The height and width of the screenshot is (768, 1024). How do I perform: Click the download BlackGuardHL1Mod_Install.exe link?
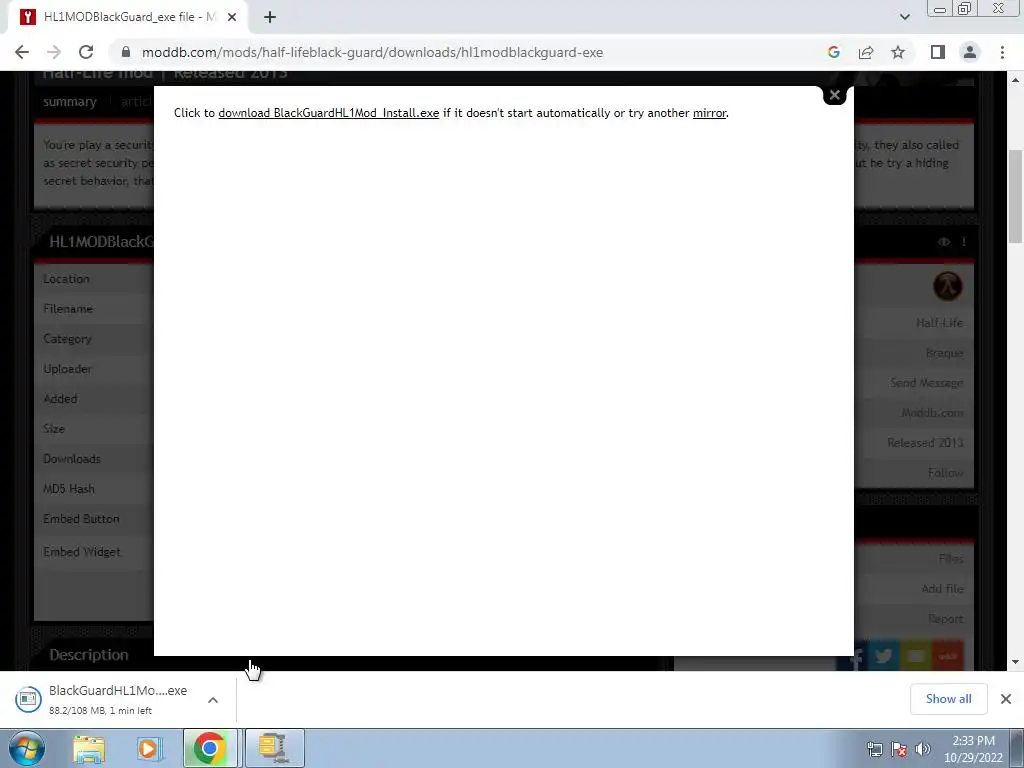click(x=328, y=113)
